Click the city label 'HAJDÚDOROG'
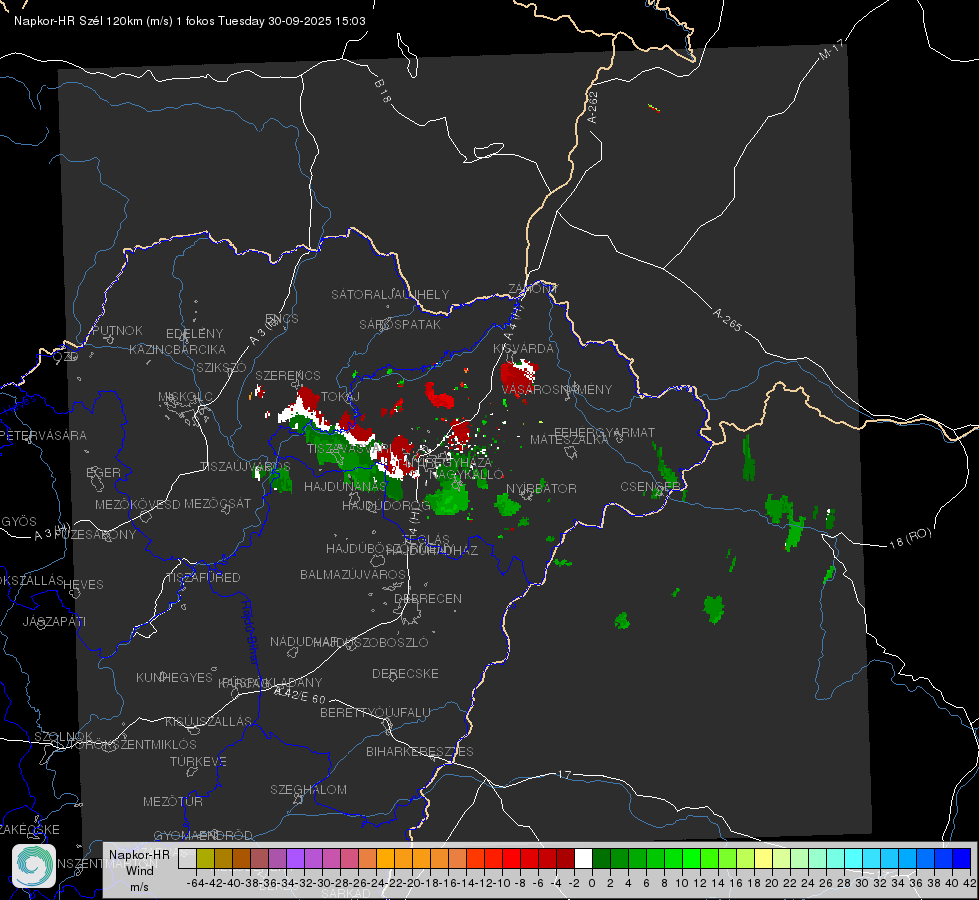The width and height of the screenshot is (979, 900). pyautogui.click(x=385, y=506)
